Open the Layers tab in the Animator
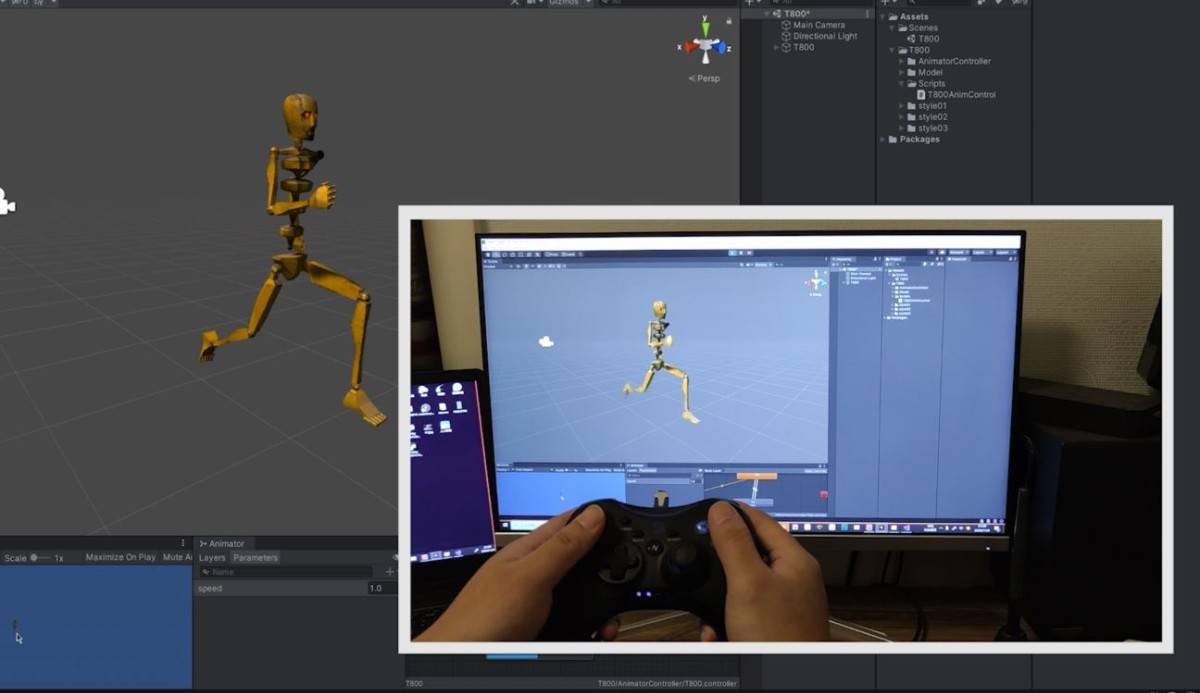Screen dimensions: 1200x693 pos(212,557)
